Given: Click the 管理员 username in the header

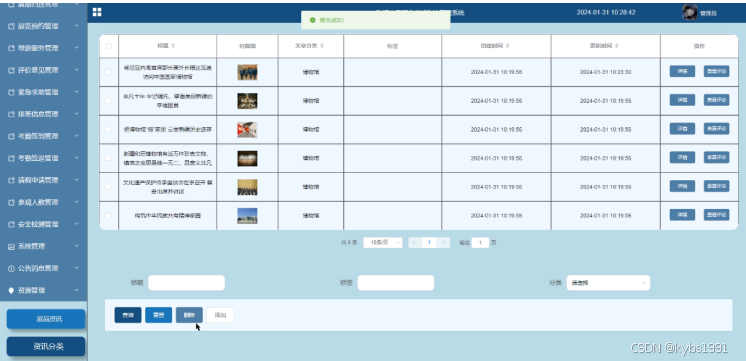Looking at the screenshot, I should (x=708, y=13).
